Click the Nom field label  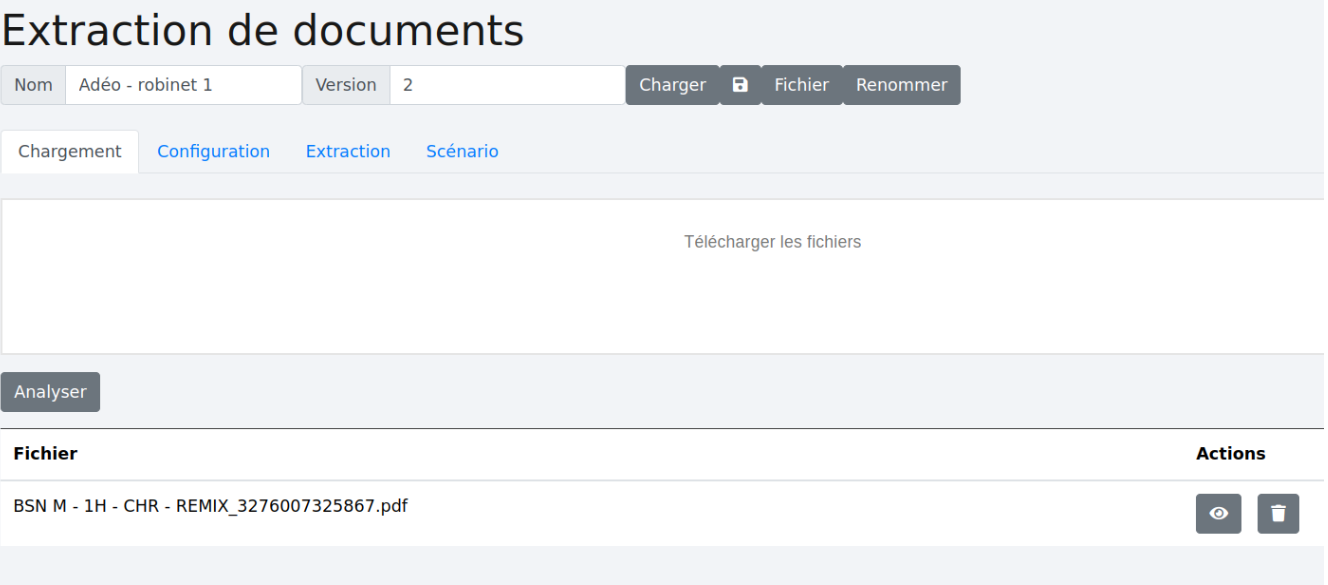pos(33,85)
